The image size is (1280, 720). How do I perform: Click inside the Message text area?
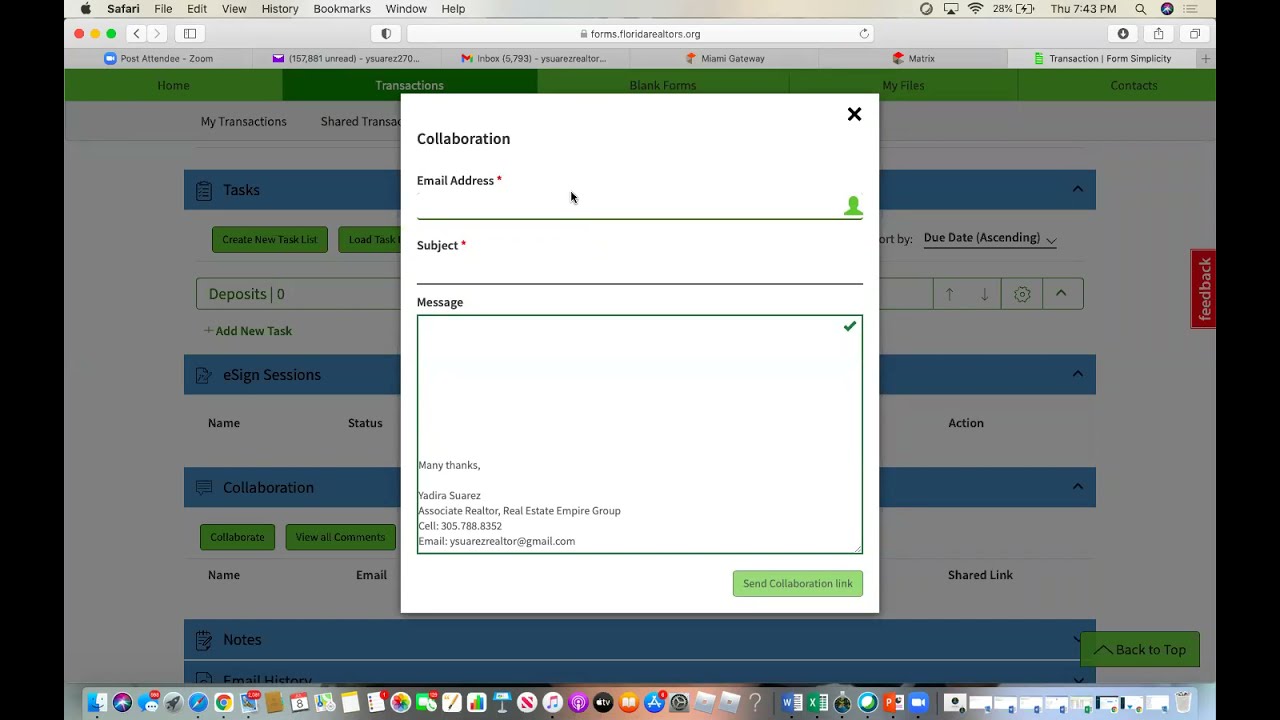639,434
